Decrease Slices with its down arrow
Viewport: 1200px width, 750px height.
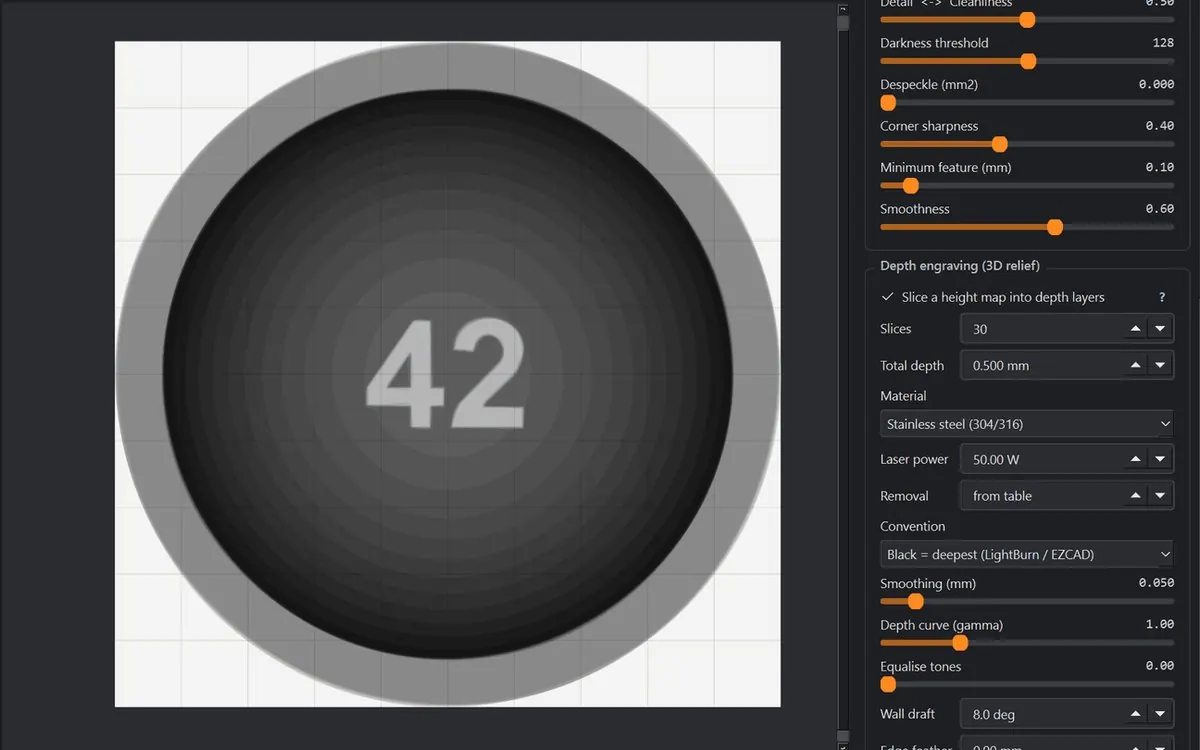[1160, 329]
